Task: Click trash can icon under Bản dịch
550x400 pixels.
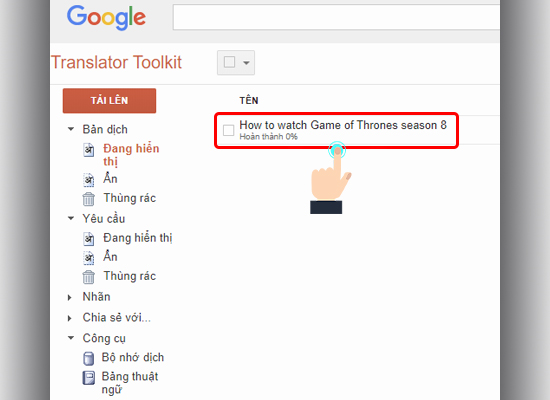Action: [89, 199]
